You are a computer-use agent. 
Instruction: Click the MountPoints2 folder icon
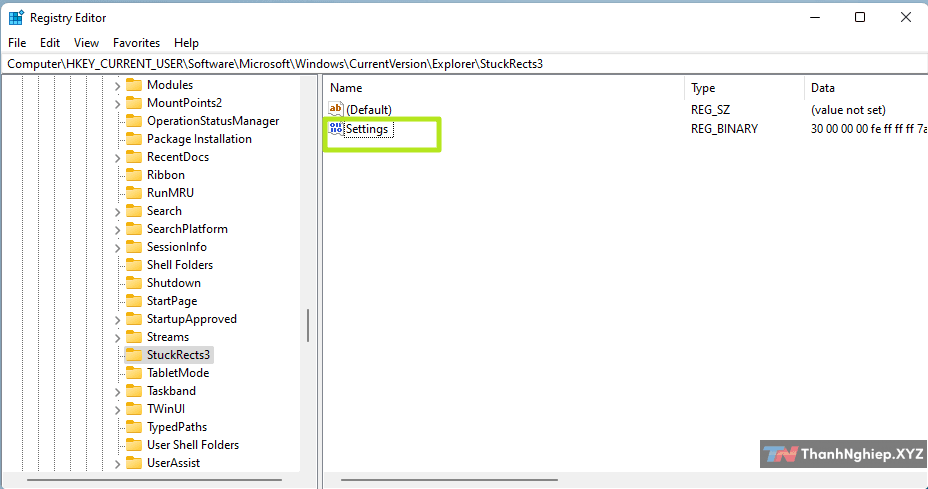click(x=134, y=102)
